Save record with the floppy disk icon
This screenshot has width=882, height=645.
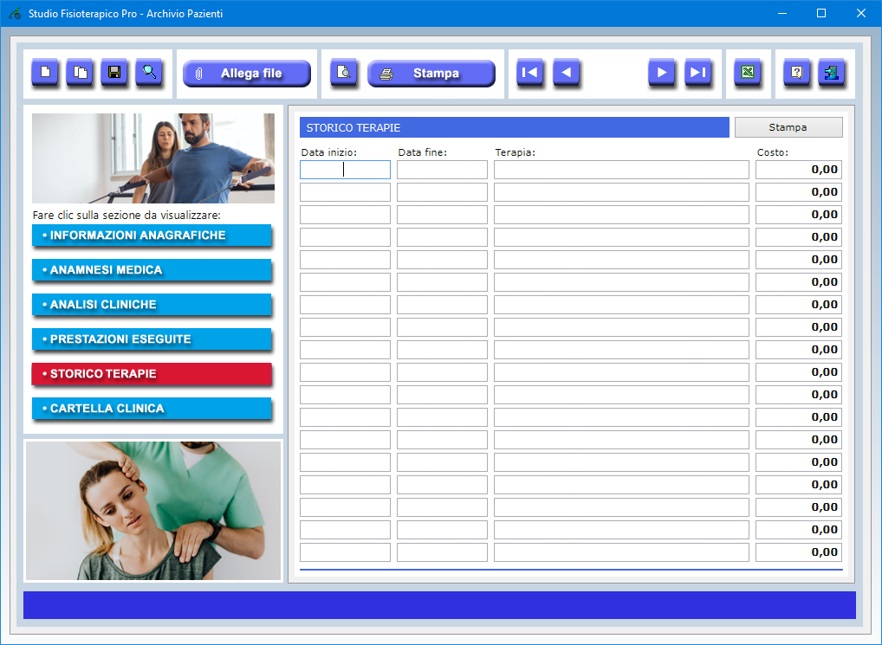pos(114,73)
